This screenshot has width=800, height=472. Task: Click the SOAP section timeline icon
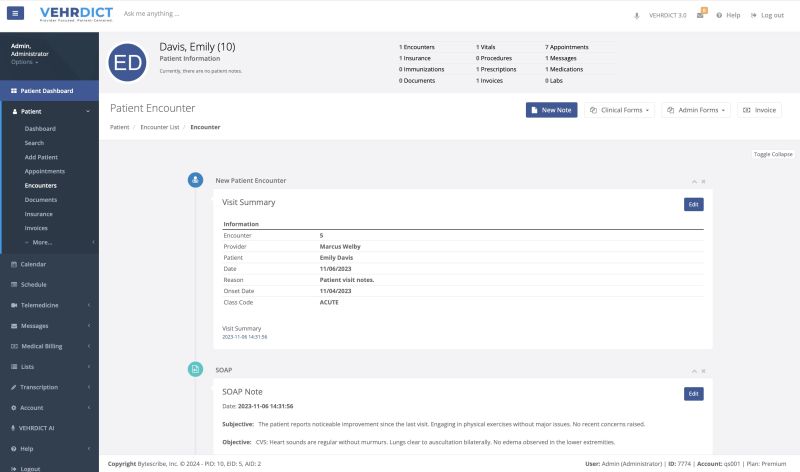click(195, 369)
